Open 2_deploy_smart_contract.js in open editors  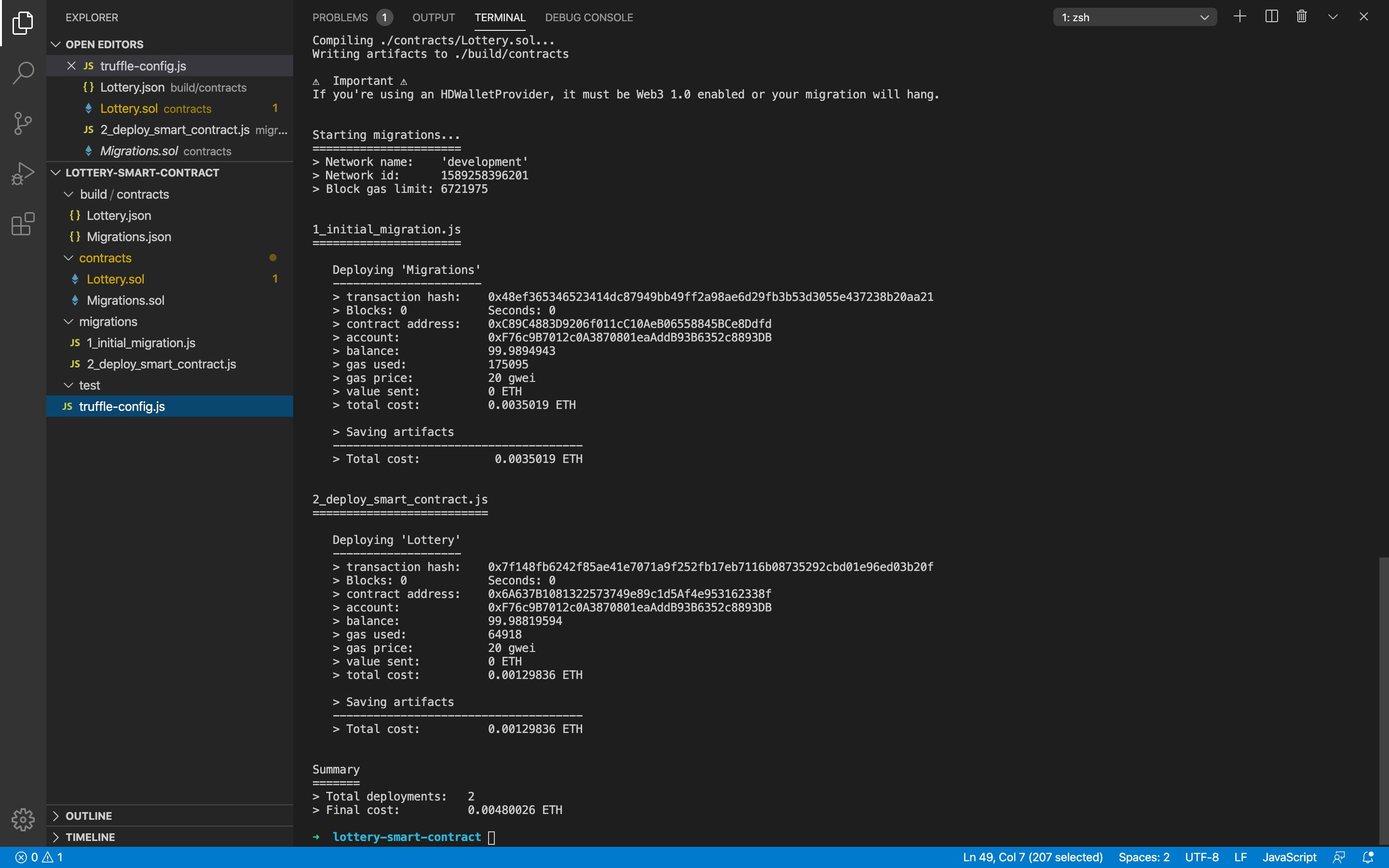[x=170, y=130]
